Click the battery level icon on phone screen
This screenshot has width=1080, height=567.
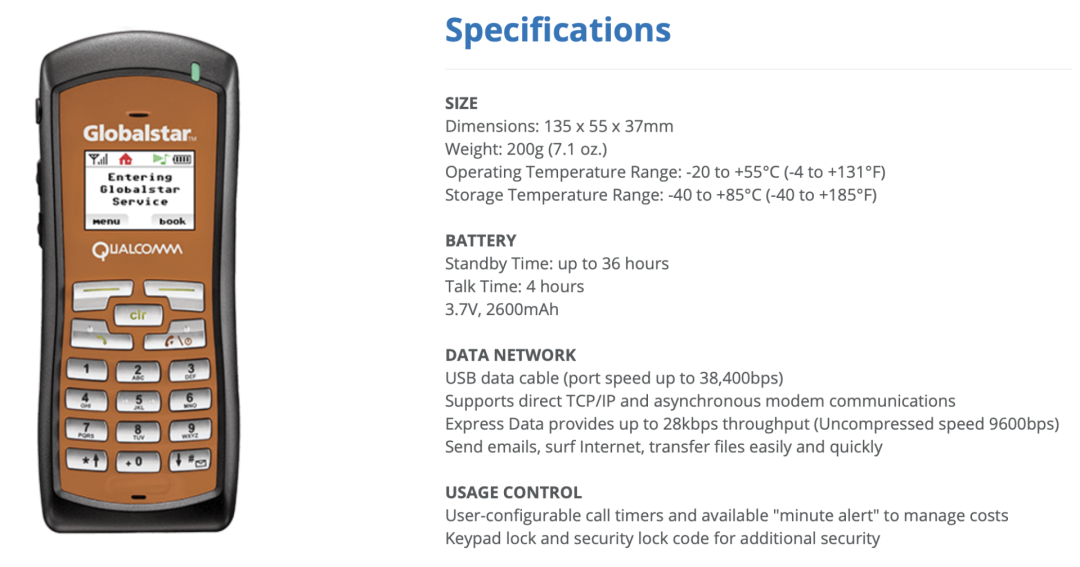click(x=182, y=159)
